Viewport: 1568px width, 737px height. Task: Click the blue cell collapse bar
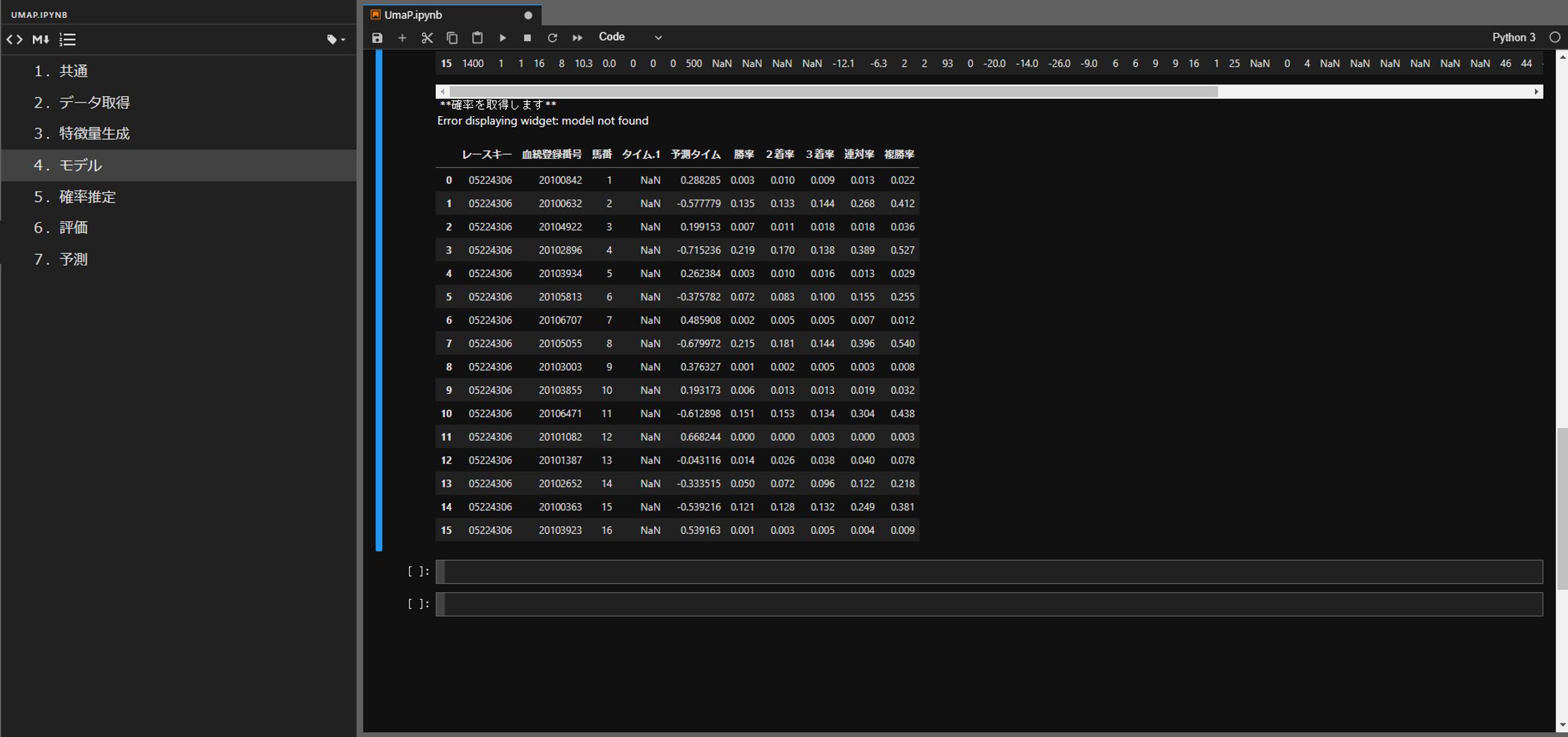(x=379, y=299)
